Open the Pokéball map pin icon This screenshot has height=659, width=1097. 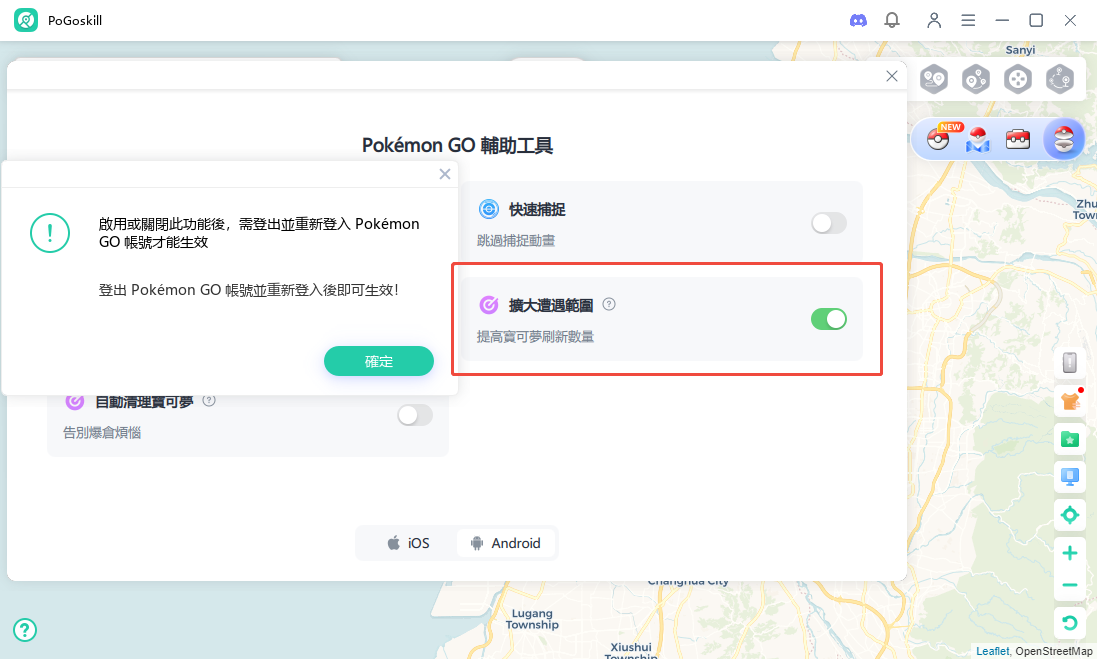[978, 139]
